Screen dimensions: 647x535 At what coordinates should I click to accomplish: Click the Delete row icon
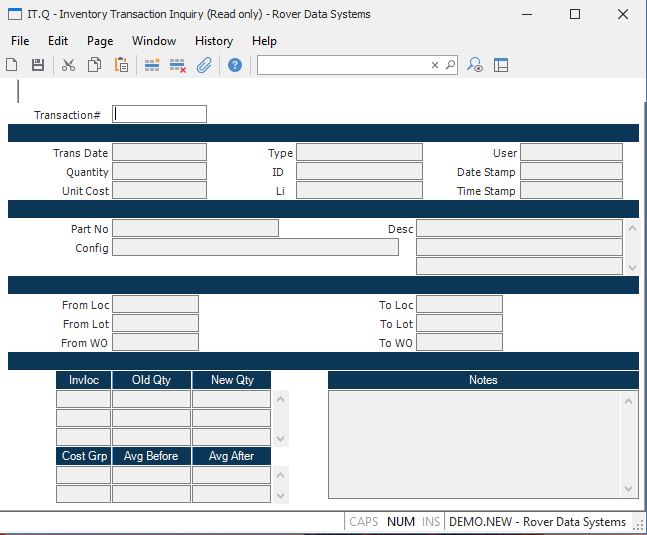pyautogui.click(x=178, y=65)
